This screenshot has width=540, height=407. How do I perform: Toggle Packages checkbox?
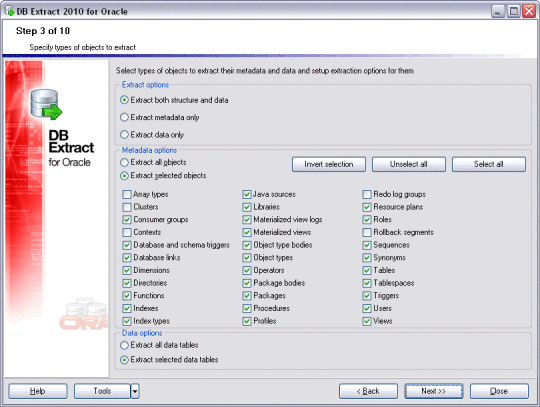247,296
